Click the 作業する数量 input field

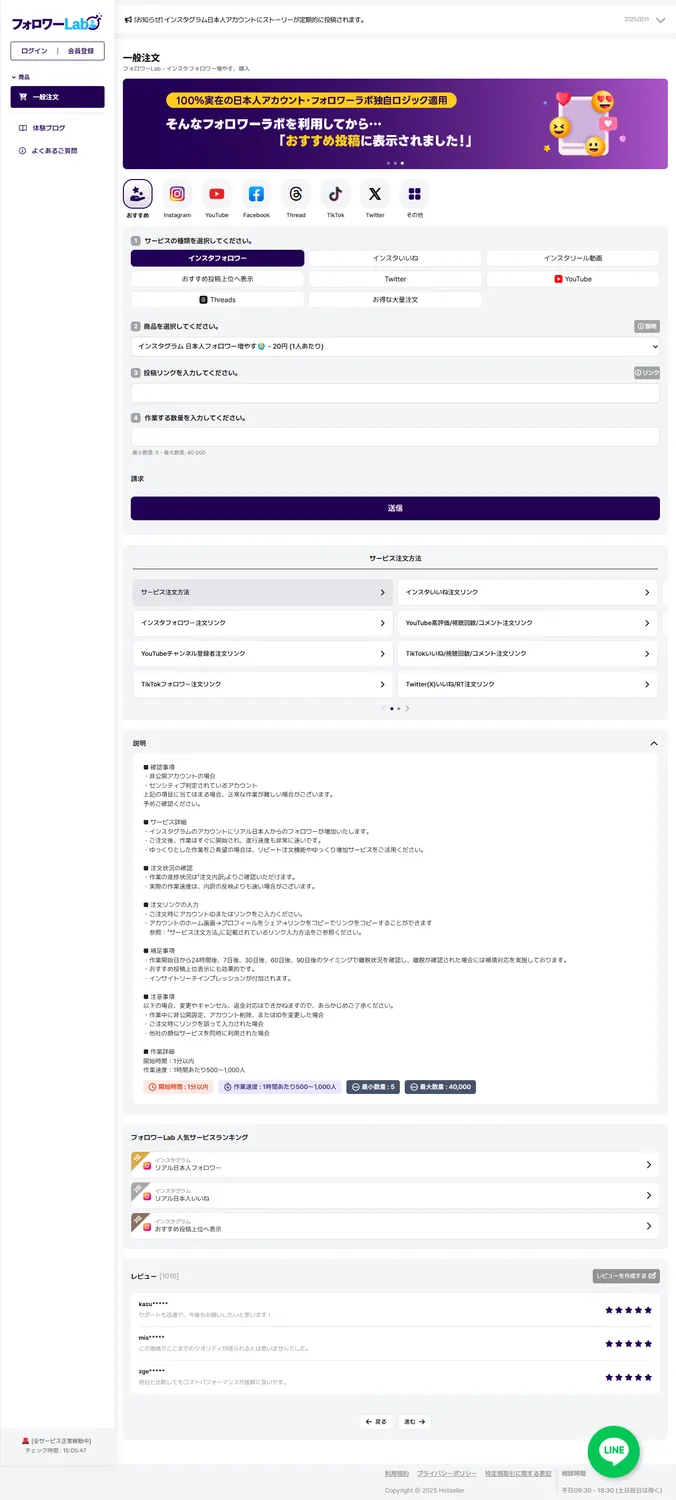pyautogui.click(x=395, y=437)
